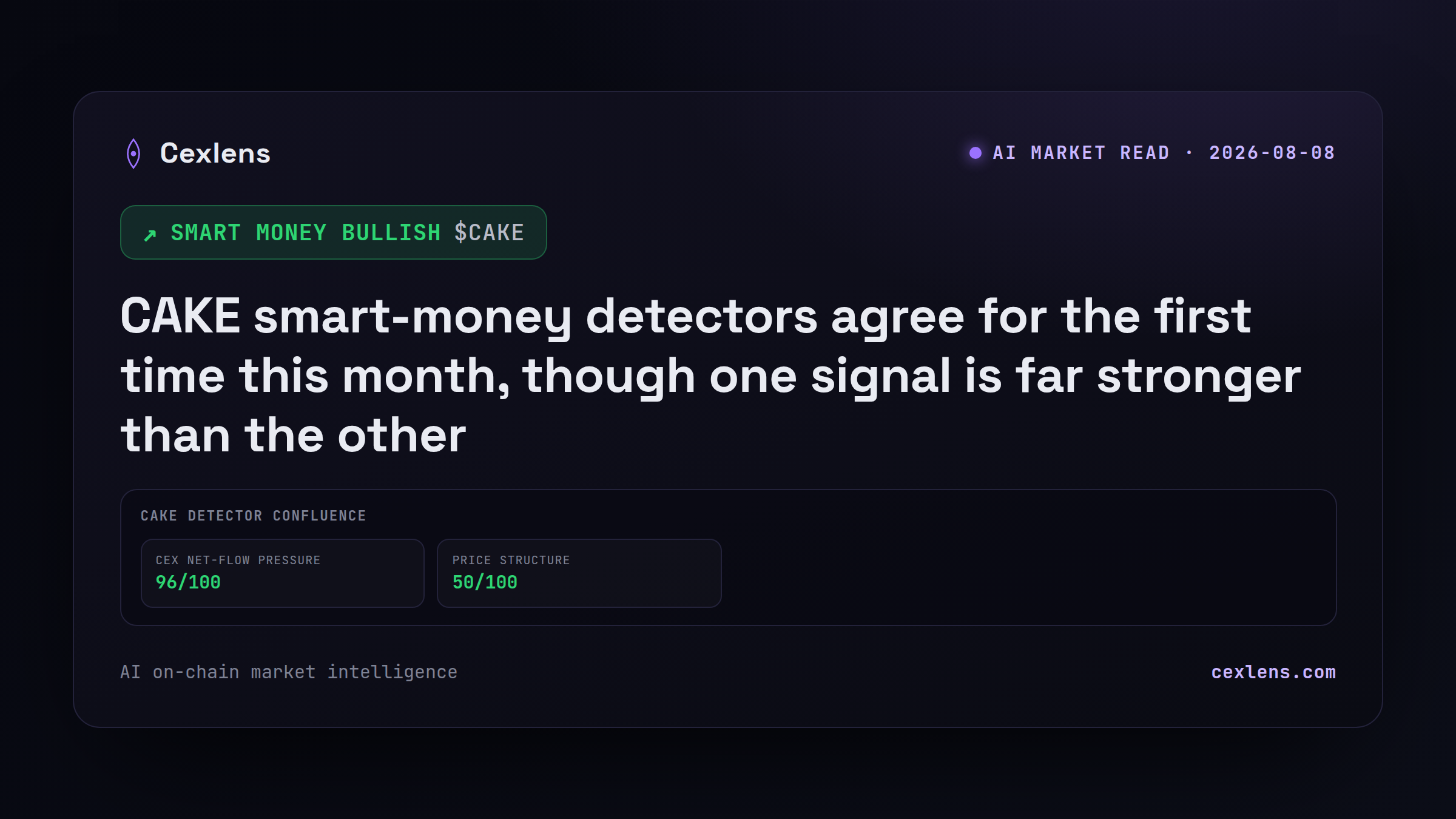Screen dimensions: 1456x819
Task: Visit the cexlens.com link
Action: (x=1273, y=672)
